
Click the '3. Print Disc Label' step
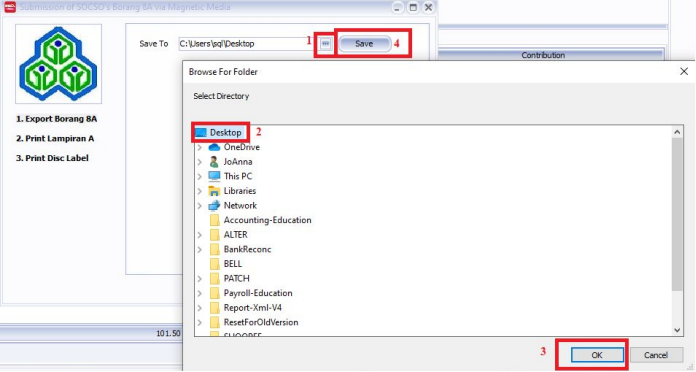[x=52, y=158]
